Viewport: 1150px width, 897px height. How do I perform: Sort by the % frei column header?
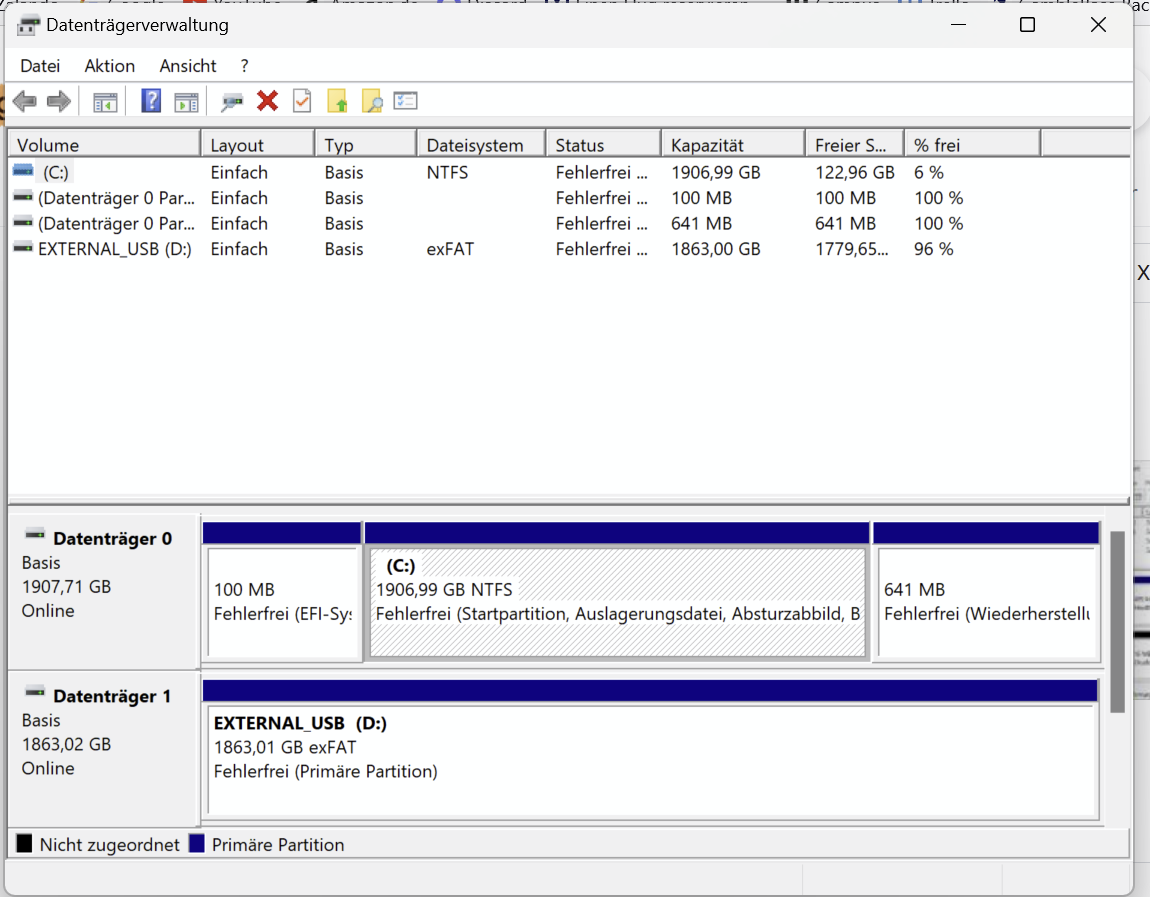coord(973,144)
